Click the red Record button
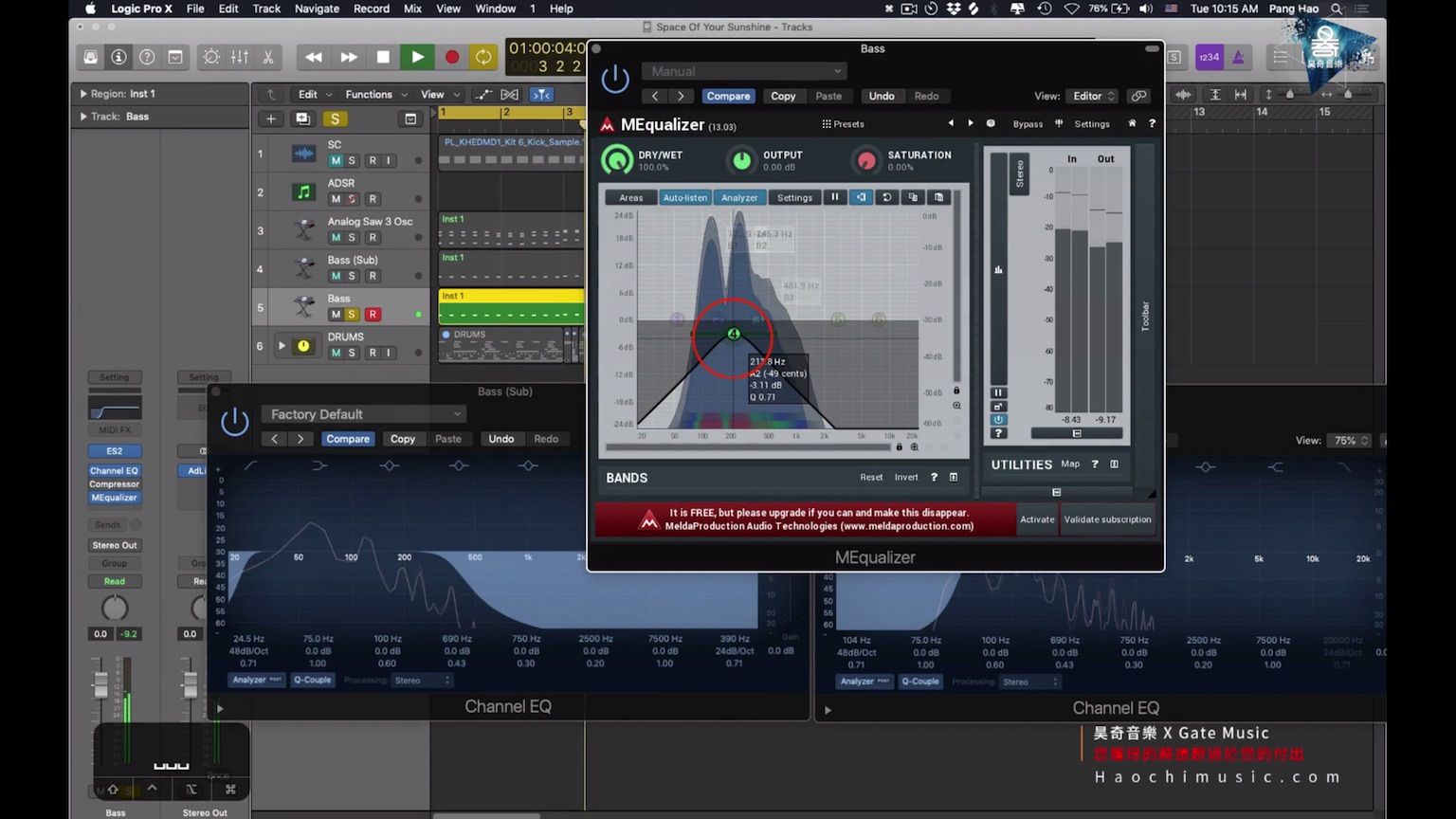The image size is (1456, 819). 452,57
